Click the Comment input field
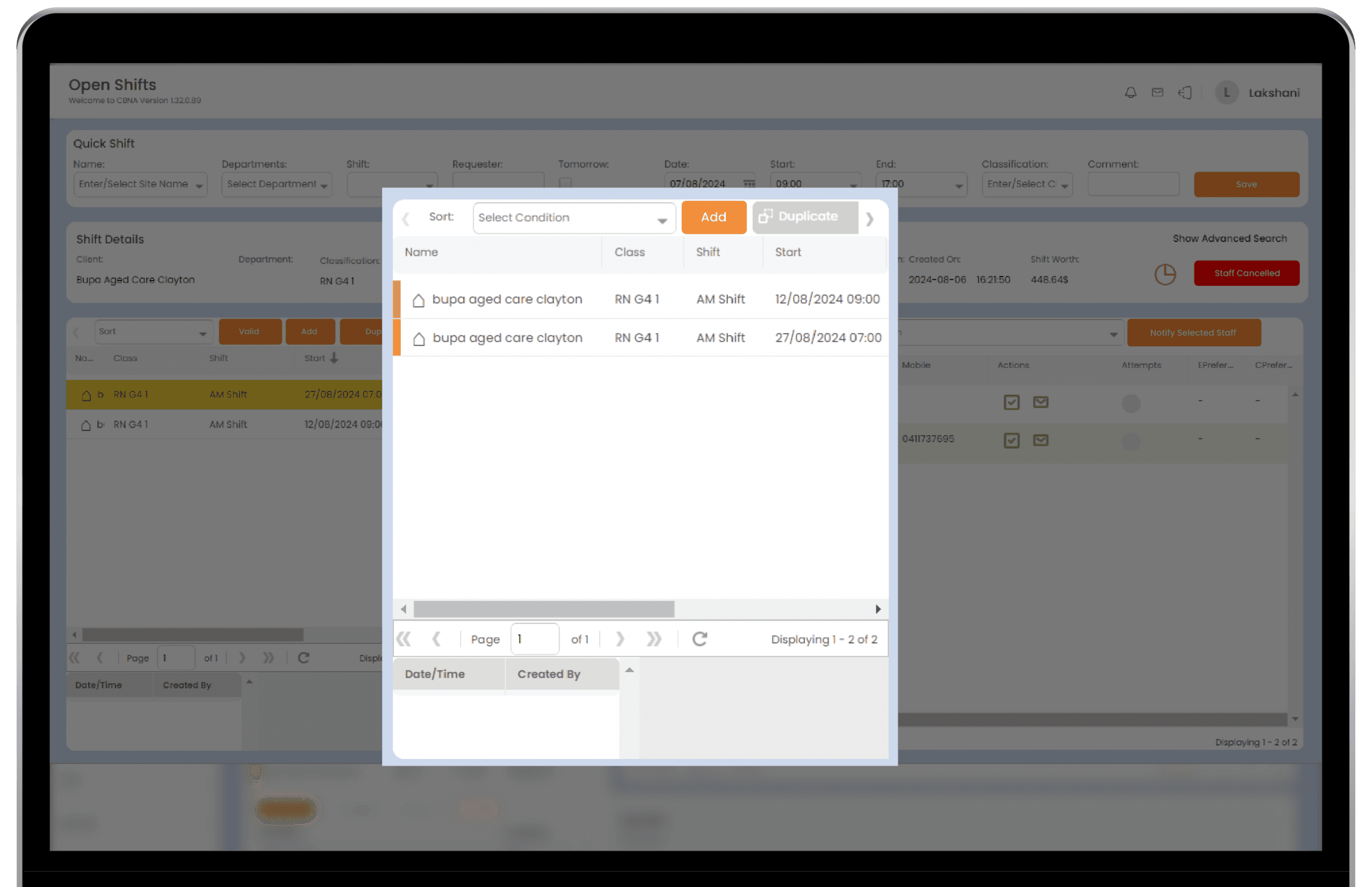This screenshot has height=887, width=1372. pyautogui.click(x=1133, y=185)
